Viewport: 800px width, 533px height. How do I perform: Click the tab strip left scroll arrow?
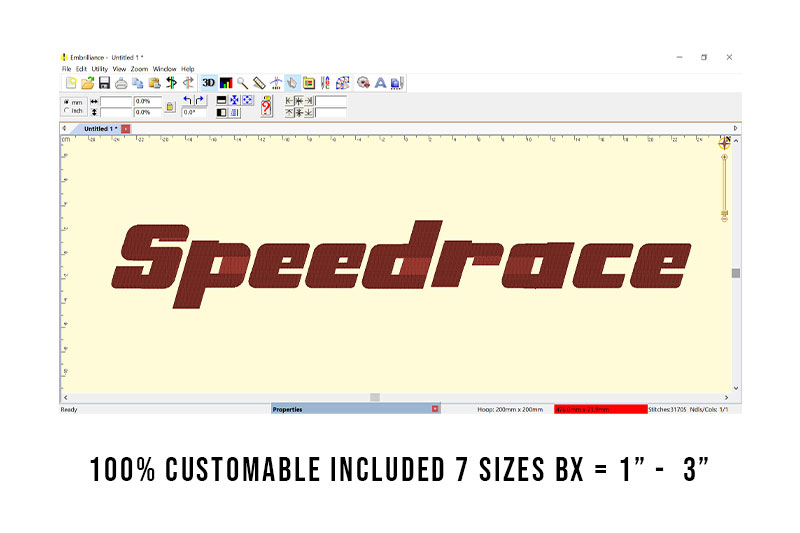click(x=64, y=129)
